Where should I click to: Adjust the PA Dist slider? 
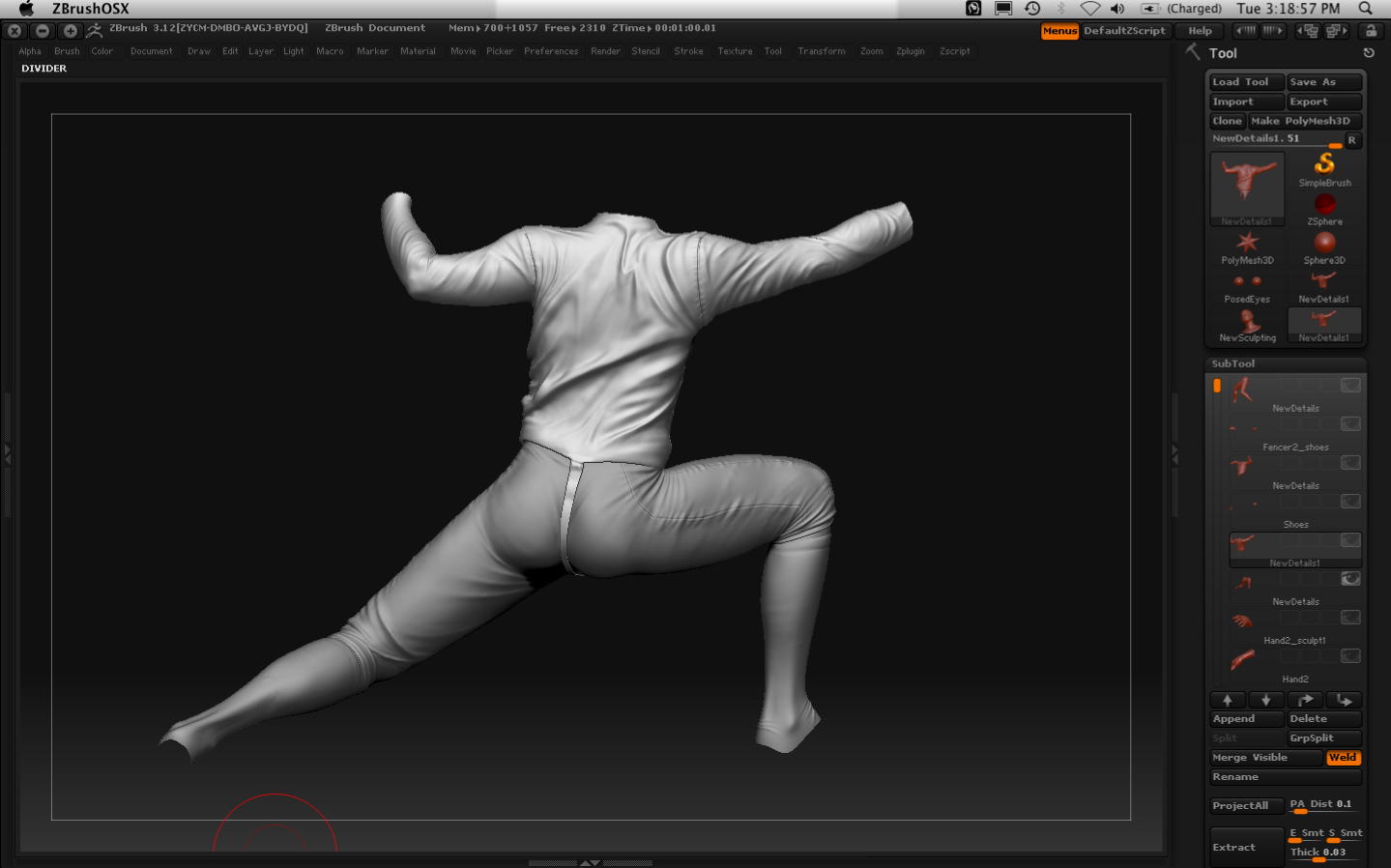pos(1324,805)
